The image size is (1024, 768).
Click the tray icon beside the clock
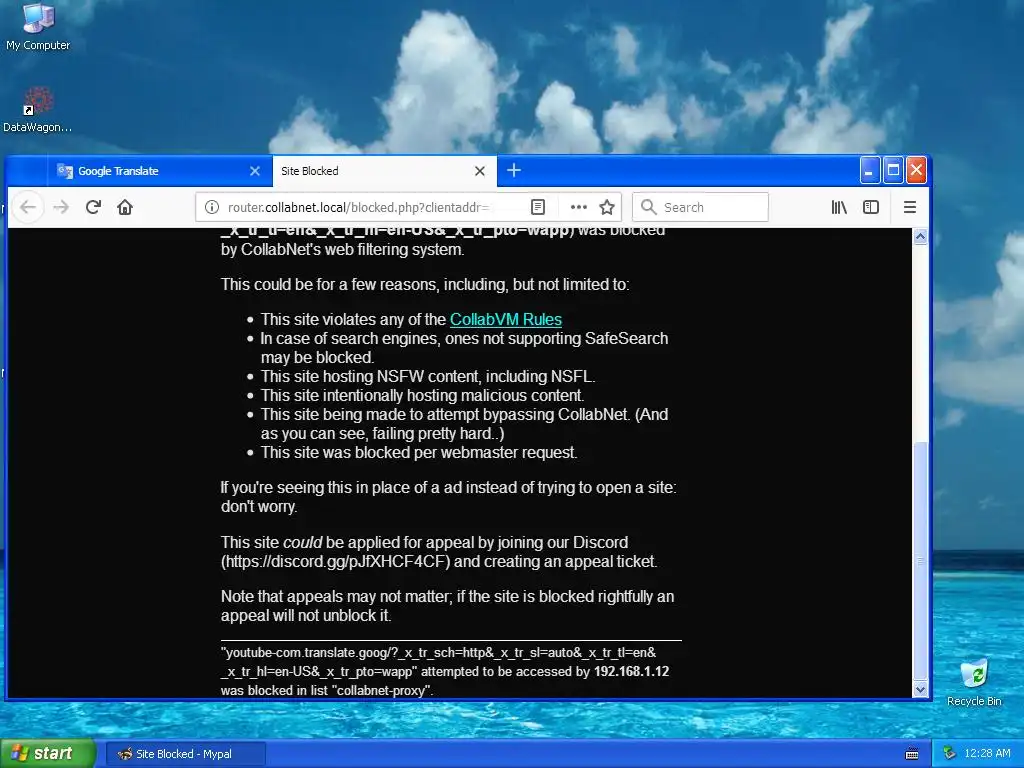click(x=949, y=754)
